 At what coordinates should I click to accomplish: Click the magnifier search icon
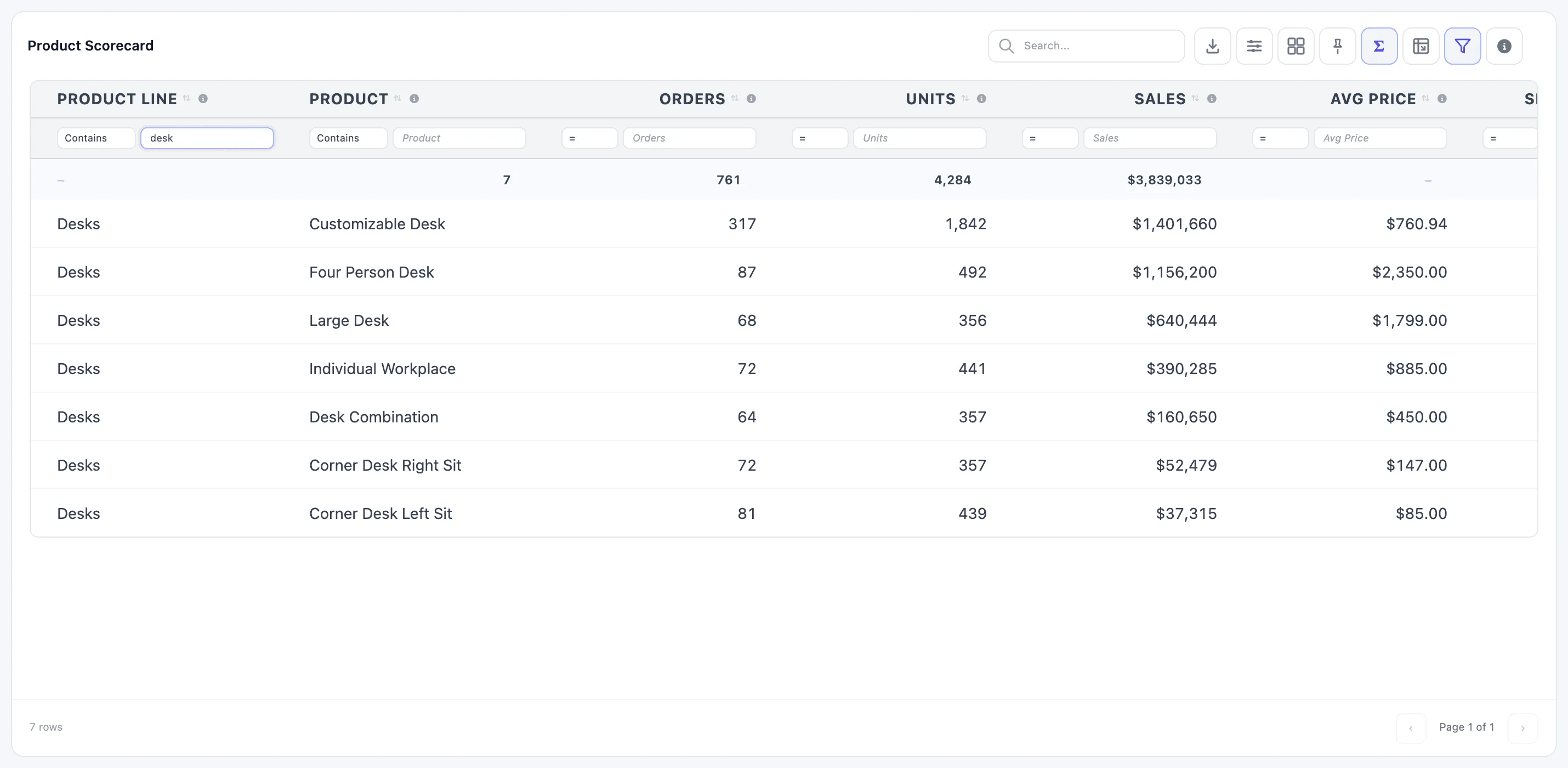pyautogui.click(x=1006, y=46)
